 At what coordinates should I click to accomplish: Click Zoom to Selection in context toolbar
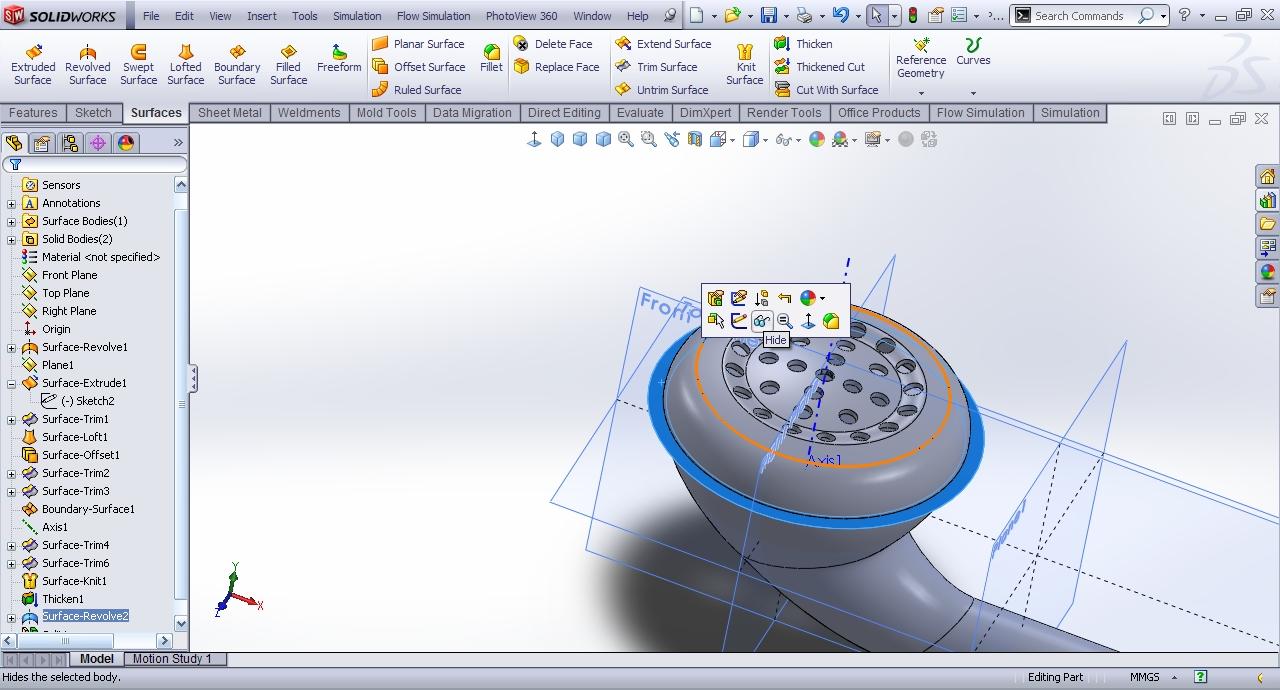785,321
